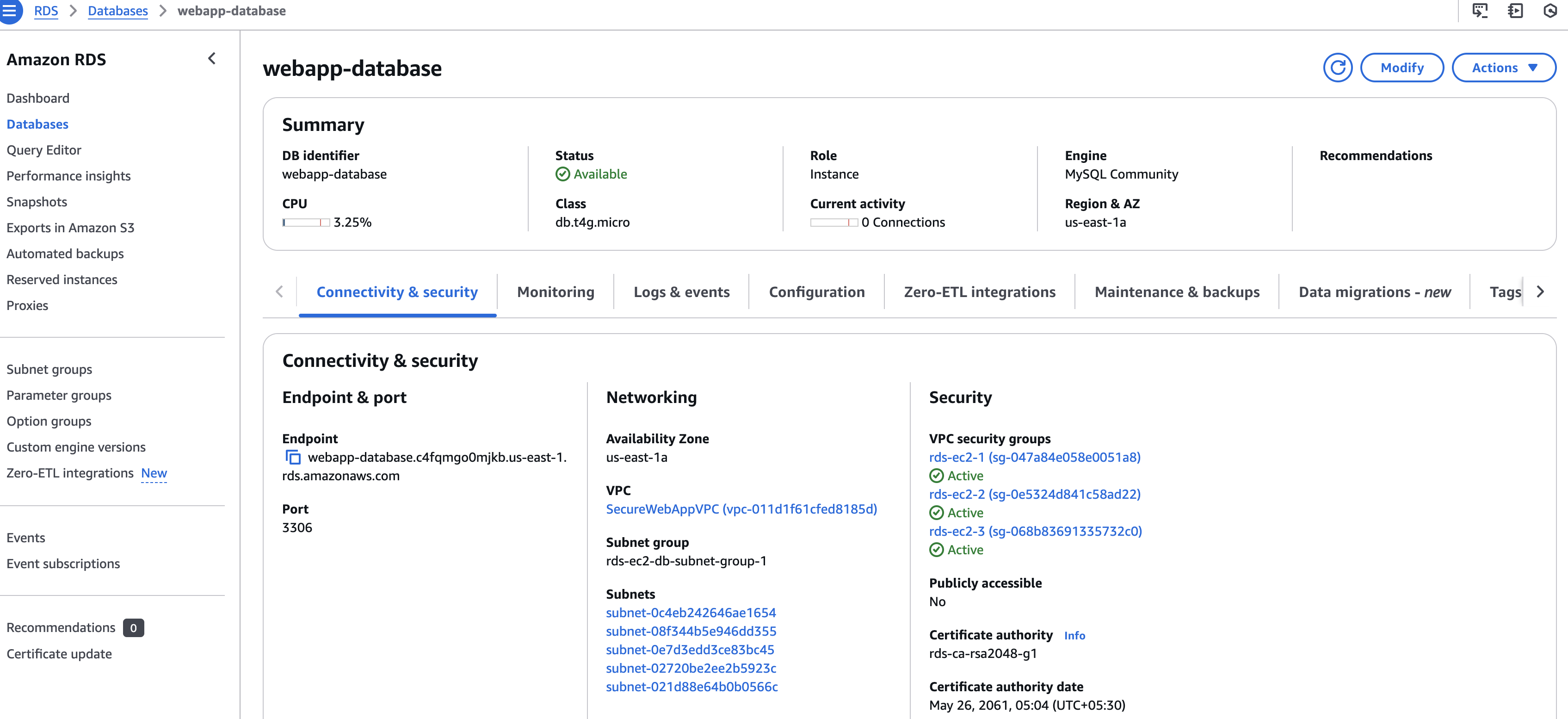The width and height of the screenshot is (1568, 719).
Task: Switch to the Monitoring tab
Action: click(555, 292)
